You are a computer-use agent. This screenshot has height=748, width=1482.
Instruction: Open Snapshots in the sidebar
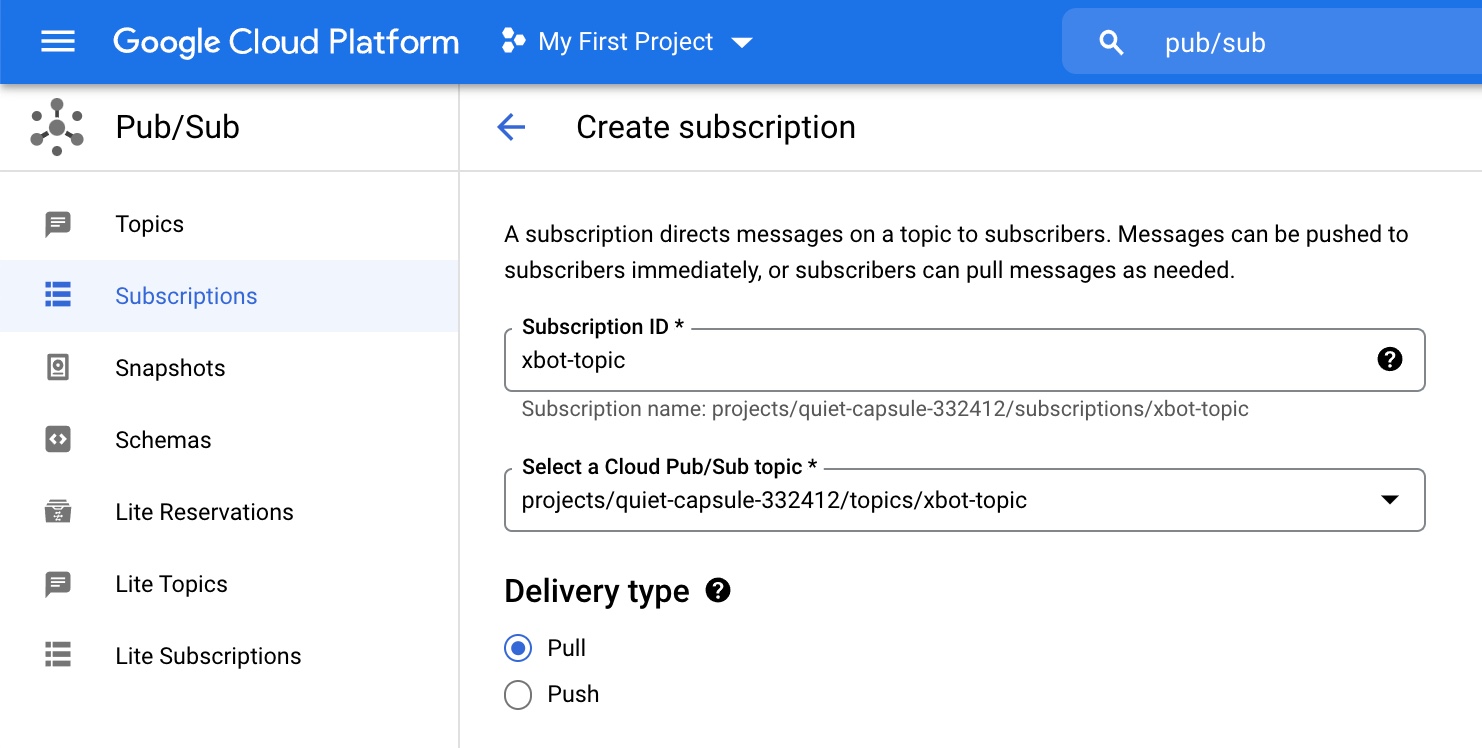point(229,368)
